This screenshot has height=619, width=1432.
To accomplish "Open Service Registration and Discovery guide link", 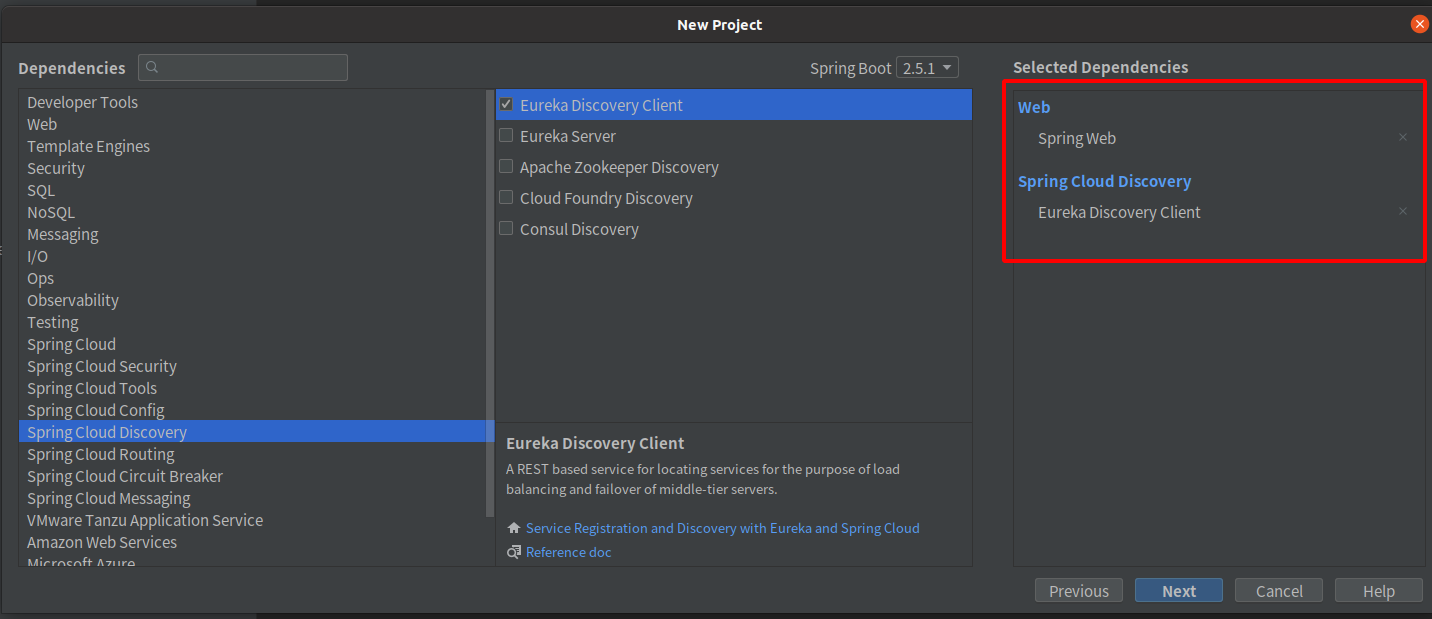I will (x=722, y=528).
